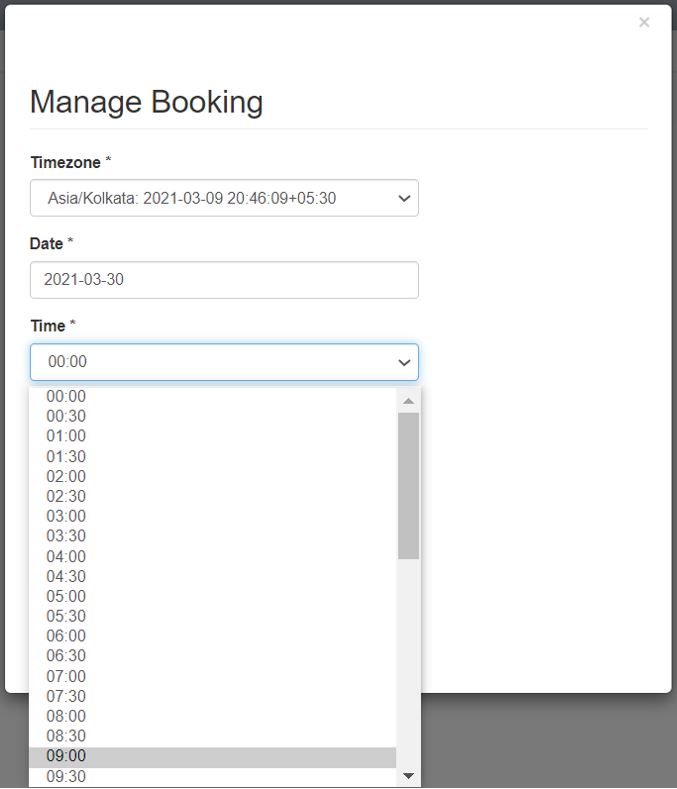Click the chevron arrow on Time field
Image resolution: width=677 pixels, height=789 pixels.
(404, 362)
